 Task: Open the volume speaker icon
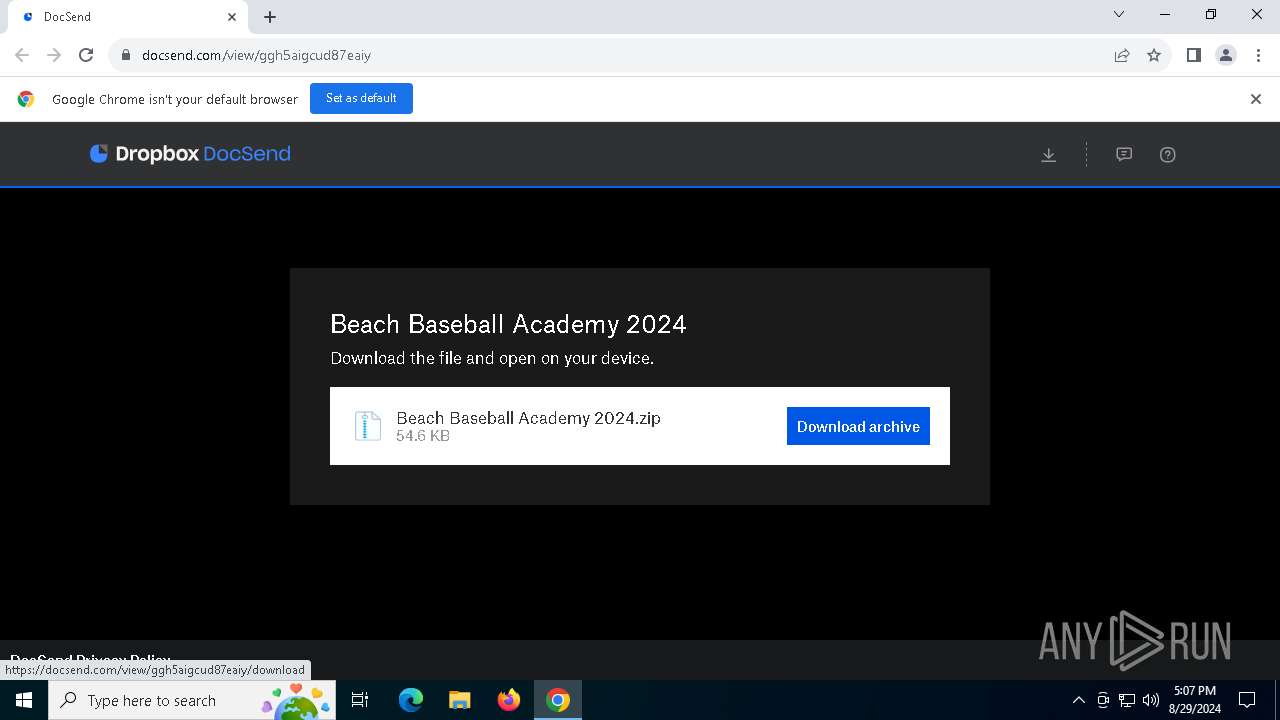point(1150,700)
